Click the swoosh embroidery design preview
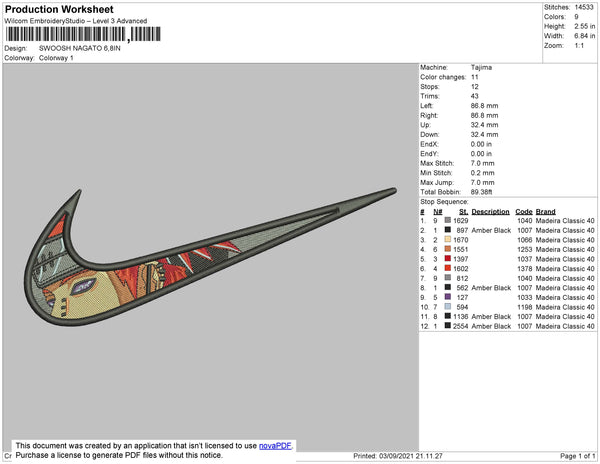 pyautogui.click(x=210, y=257)
